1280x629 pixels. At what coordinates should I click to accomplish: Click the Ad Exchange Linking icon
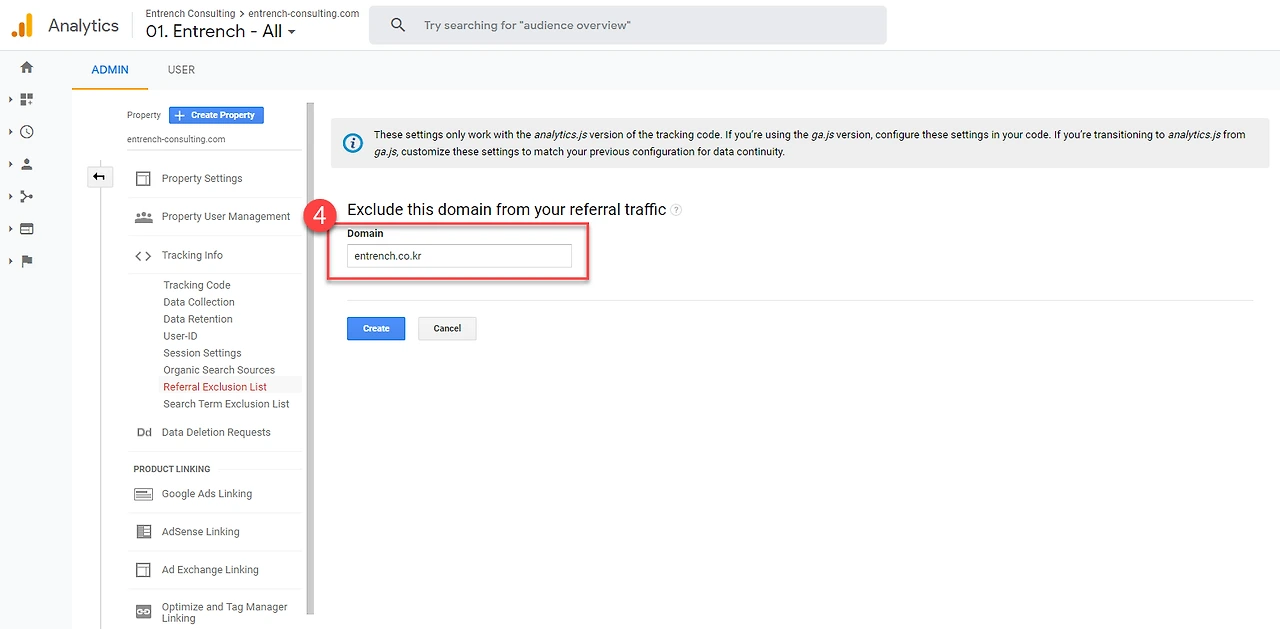click(x=143, y=570)
